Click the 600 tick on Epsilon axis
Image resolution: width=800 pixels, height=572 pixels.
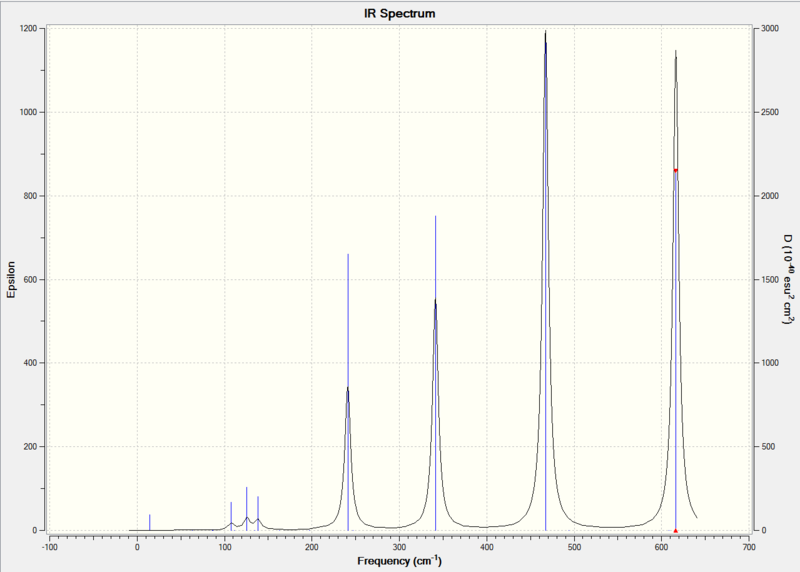point(31,280)
